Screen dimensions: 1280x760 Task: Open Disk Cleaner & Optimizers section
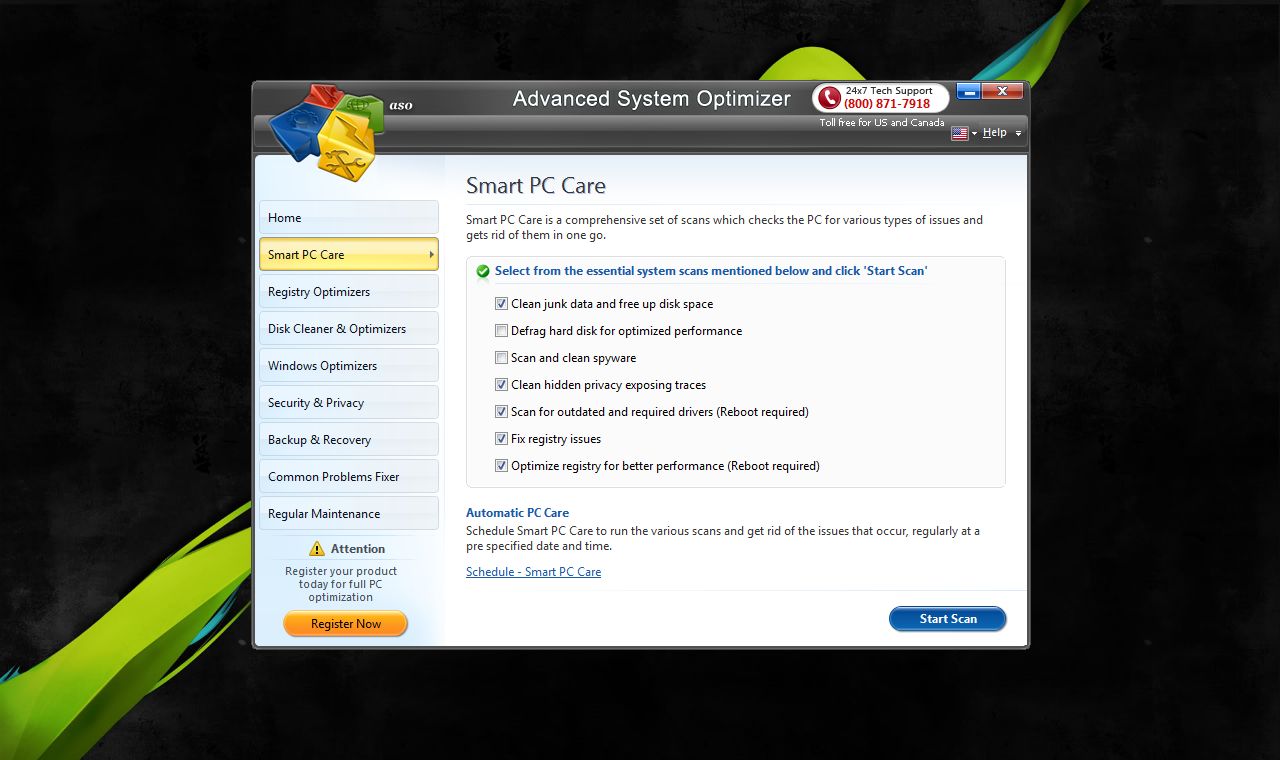348,328
